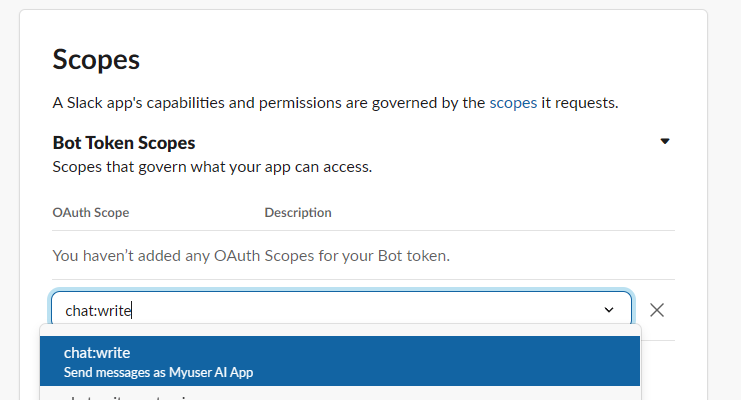Viewport: 741px width, 400px height.
Task: Click the divider row under the column headers
Action: click(x=363, y=231)
